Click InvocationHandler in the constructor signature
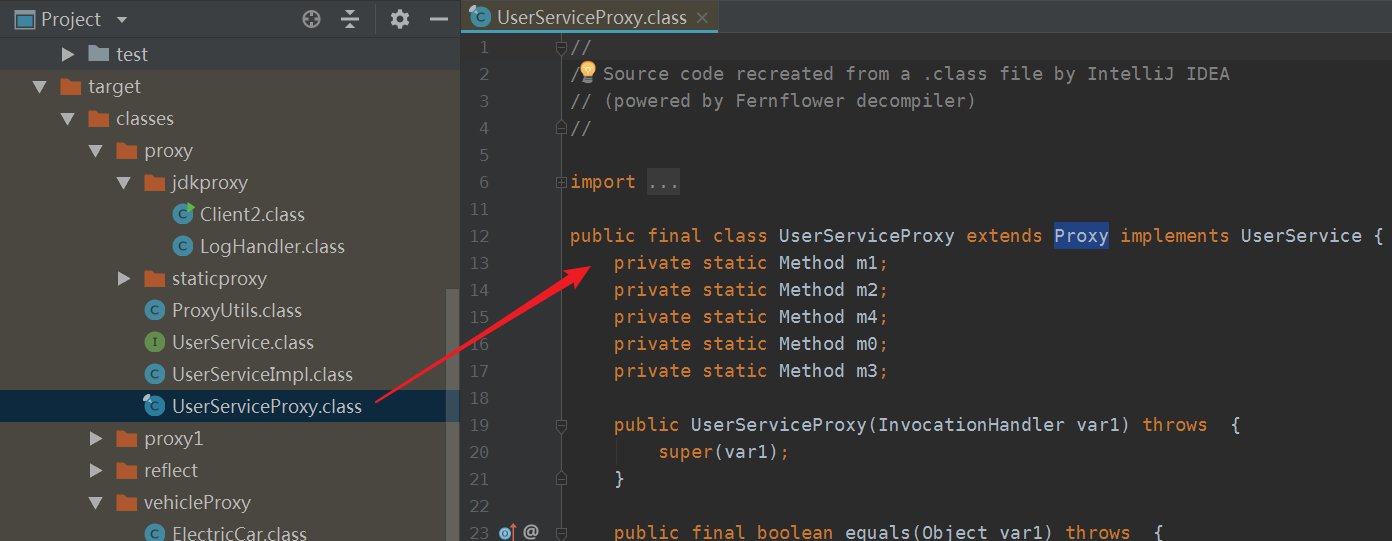This screenshot has width=1392, height=541. coord(971,425)
